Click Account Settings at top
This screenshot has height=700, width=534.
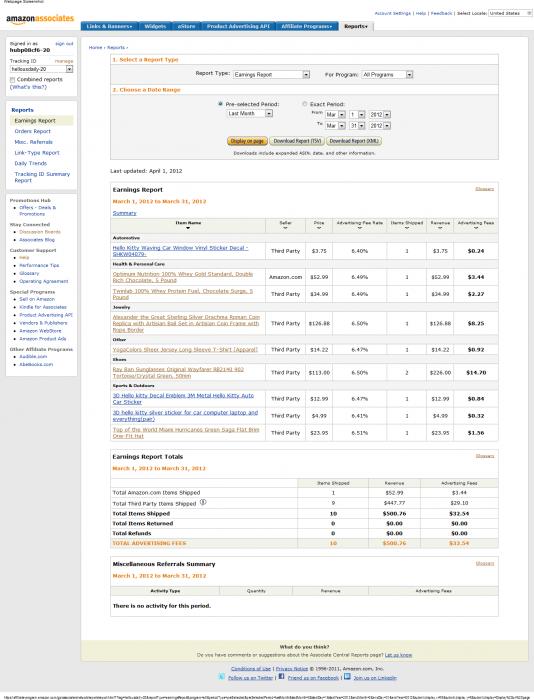pos(392,13)
